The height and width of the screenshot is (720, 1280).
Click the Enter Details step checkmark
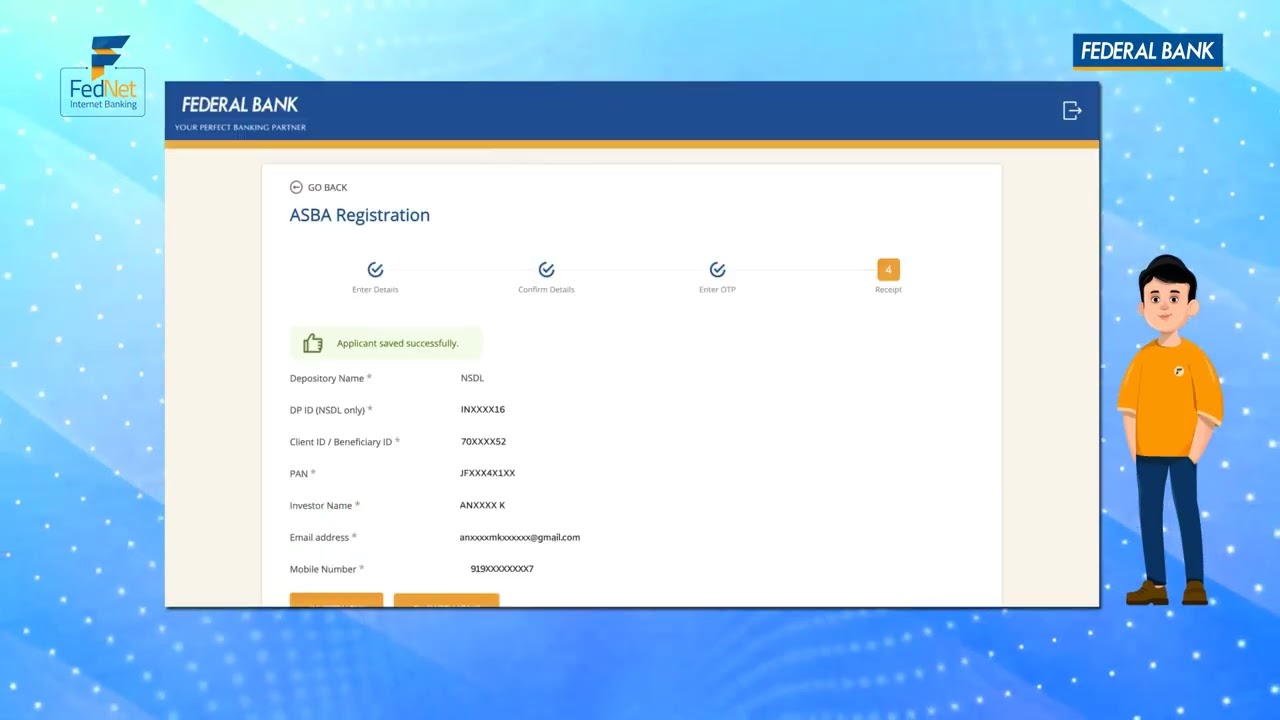tap(375, 270)
